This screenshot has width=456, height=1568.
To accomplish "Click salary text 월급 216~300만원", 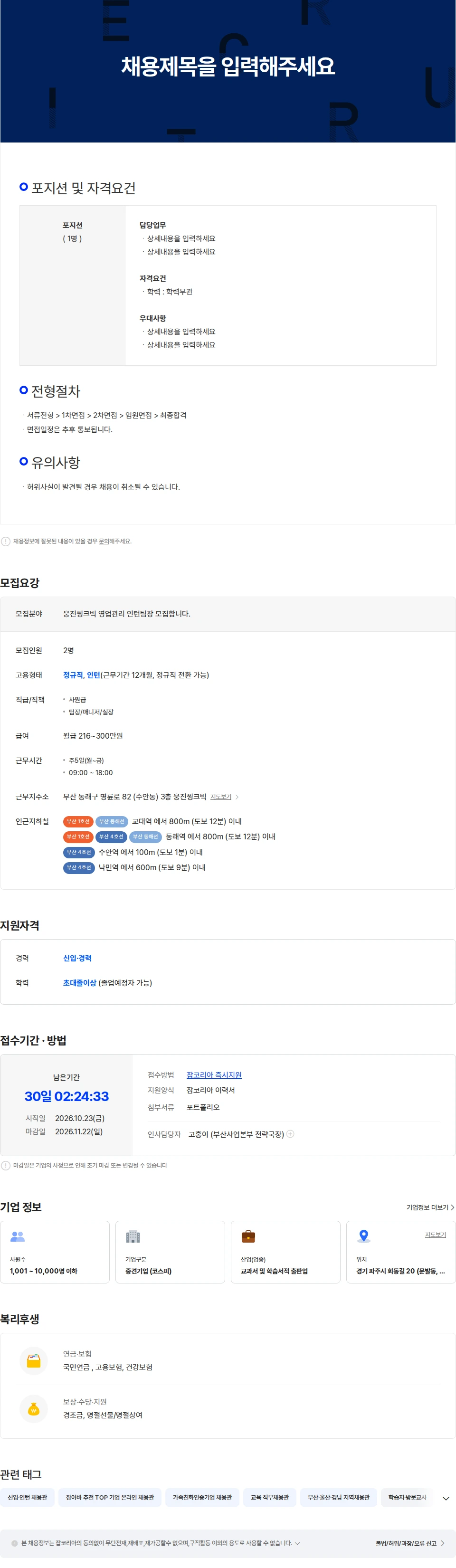I will click(x=93, y=736).
